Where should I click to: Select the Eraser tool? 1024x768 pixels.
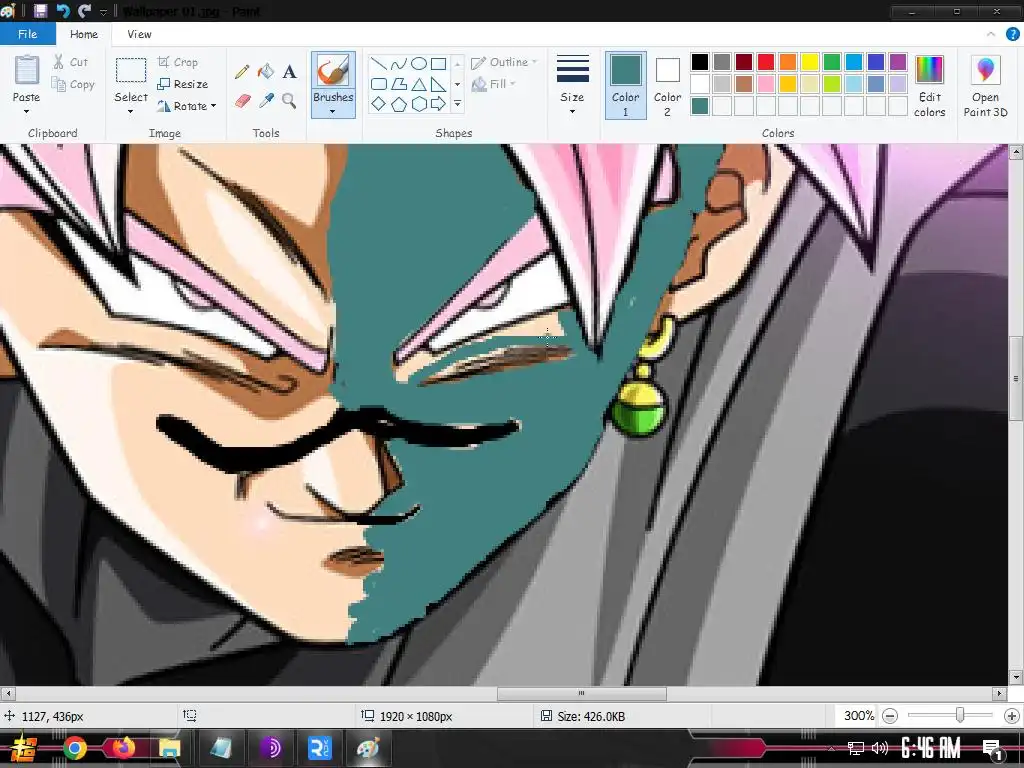[x=242, y=101]
